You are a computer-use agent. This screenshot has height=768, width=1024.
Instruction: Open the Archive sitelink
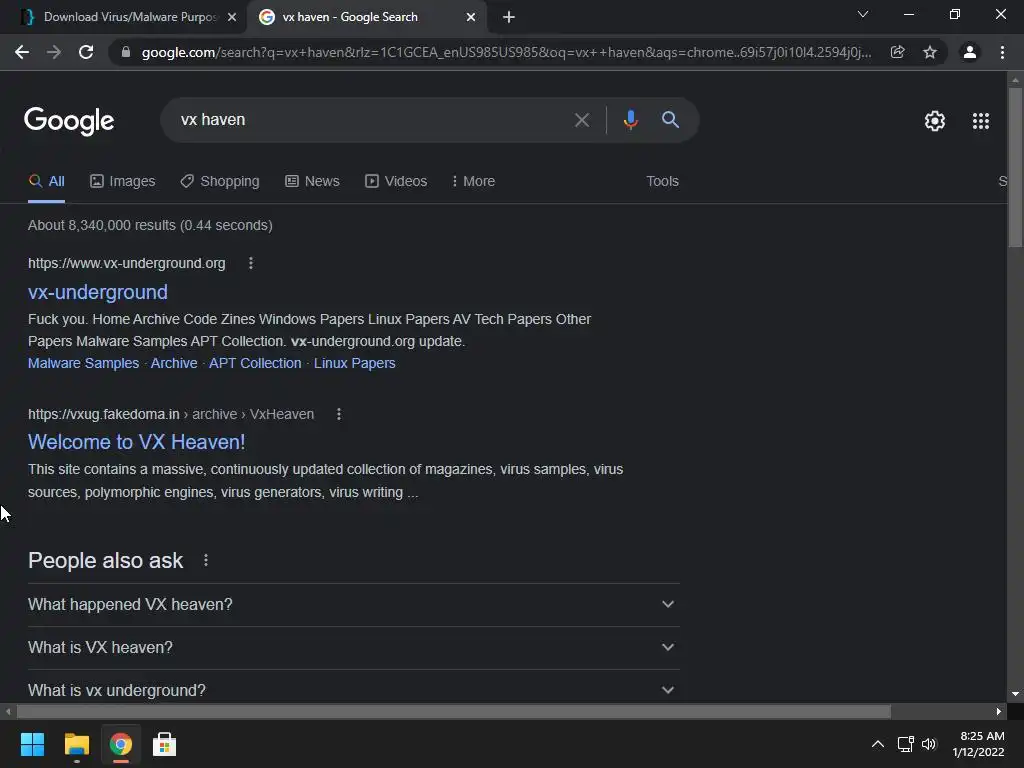[174, 363]
